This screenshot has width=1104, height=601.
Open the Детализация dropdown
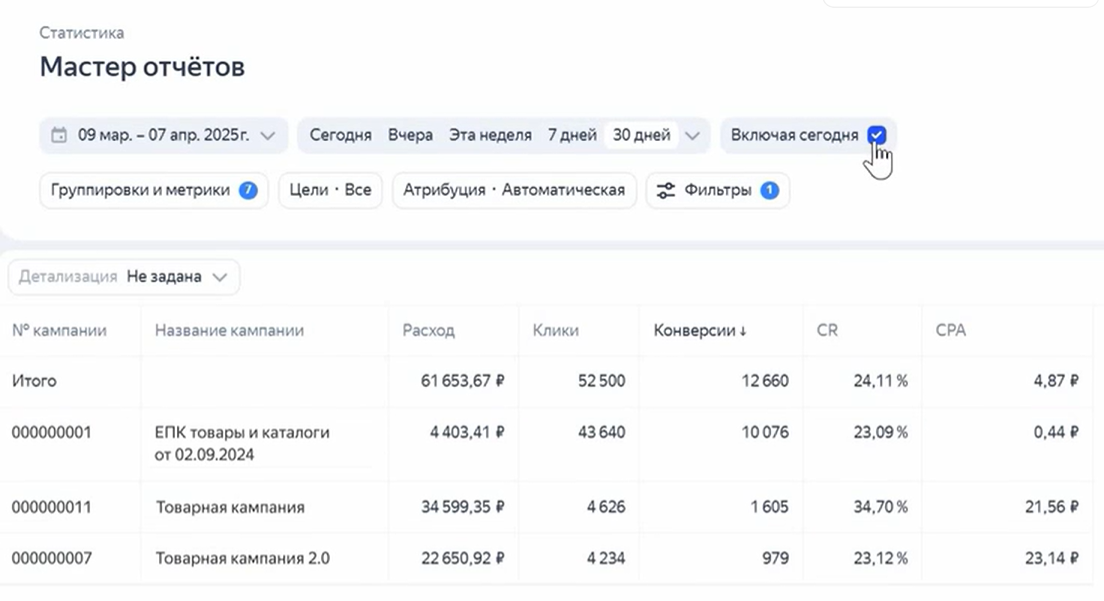coord(124,277)
